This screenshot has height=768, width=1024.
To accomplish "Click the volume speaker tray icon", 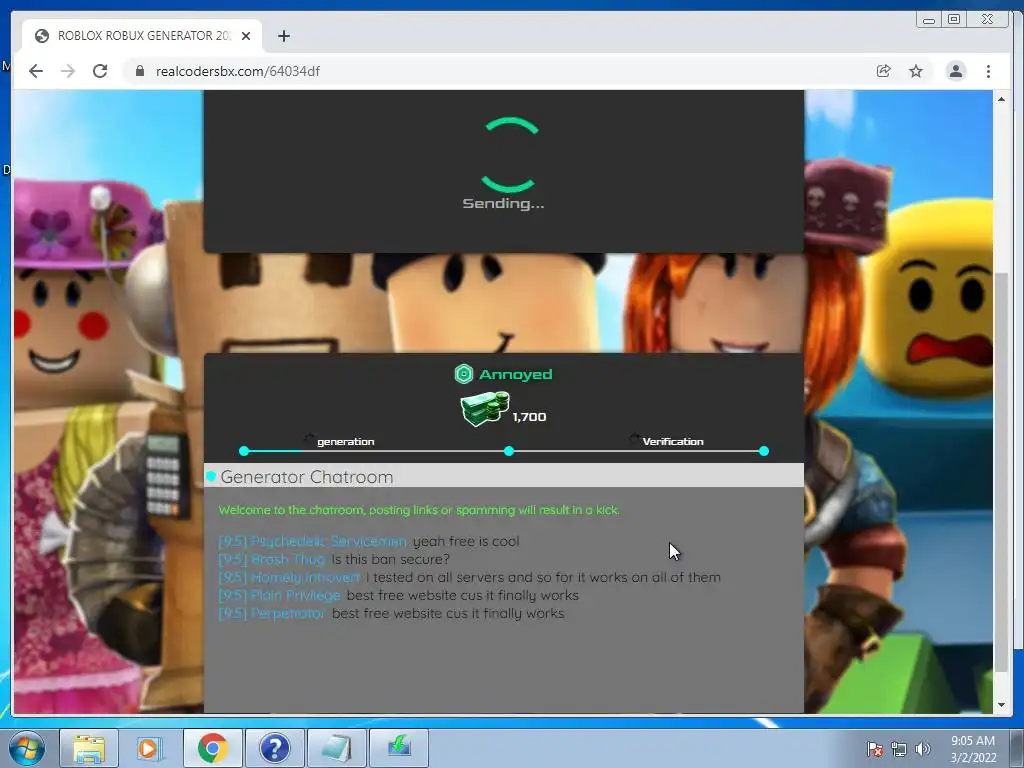I will point(922,749).
